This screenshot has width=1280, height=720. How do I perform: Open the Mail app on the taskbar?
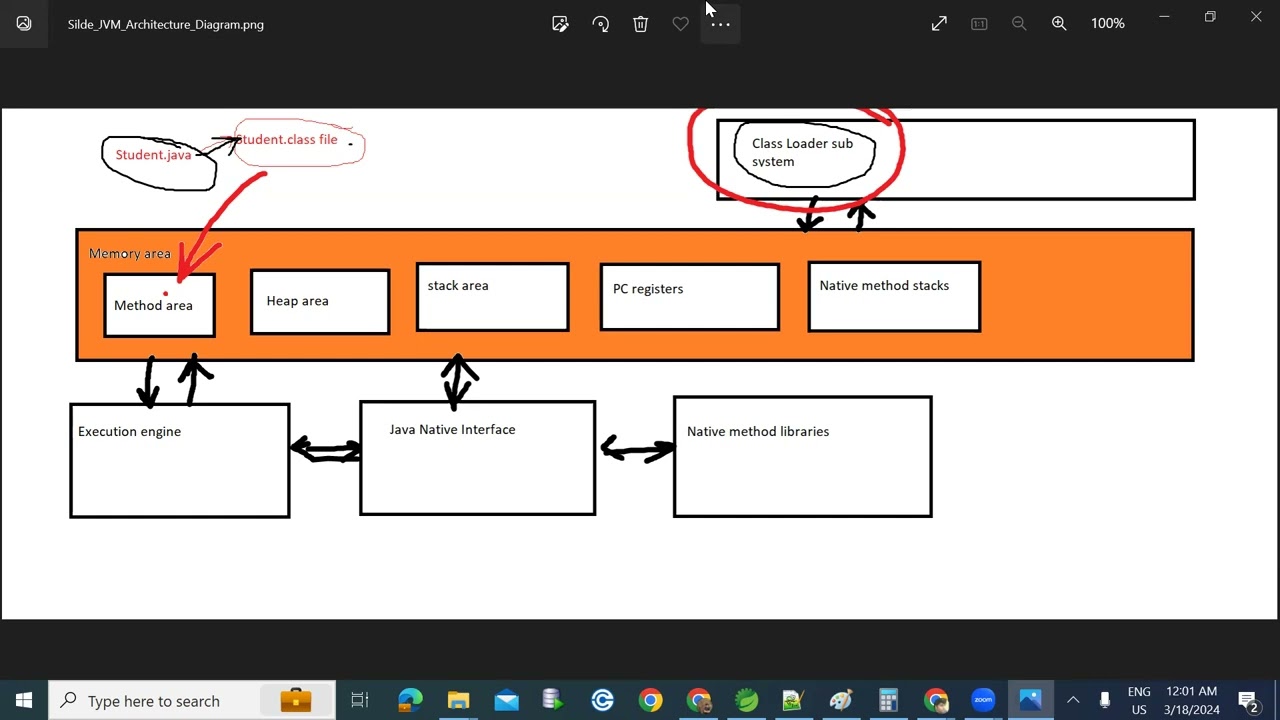click(x=507, y=700)
